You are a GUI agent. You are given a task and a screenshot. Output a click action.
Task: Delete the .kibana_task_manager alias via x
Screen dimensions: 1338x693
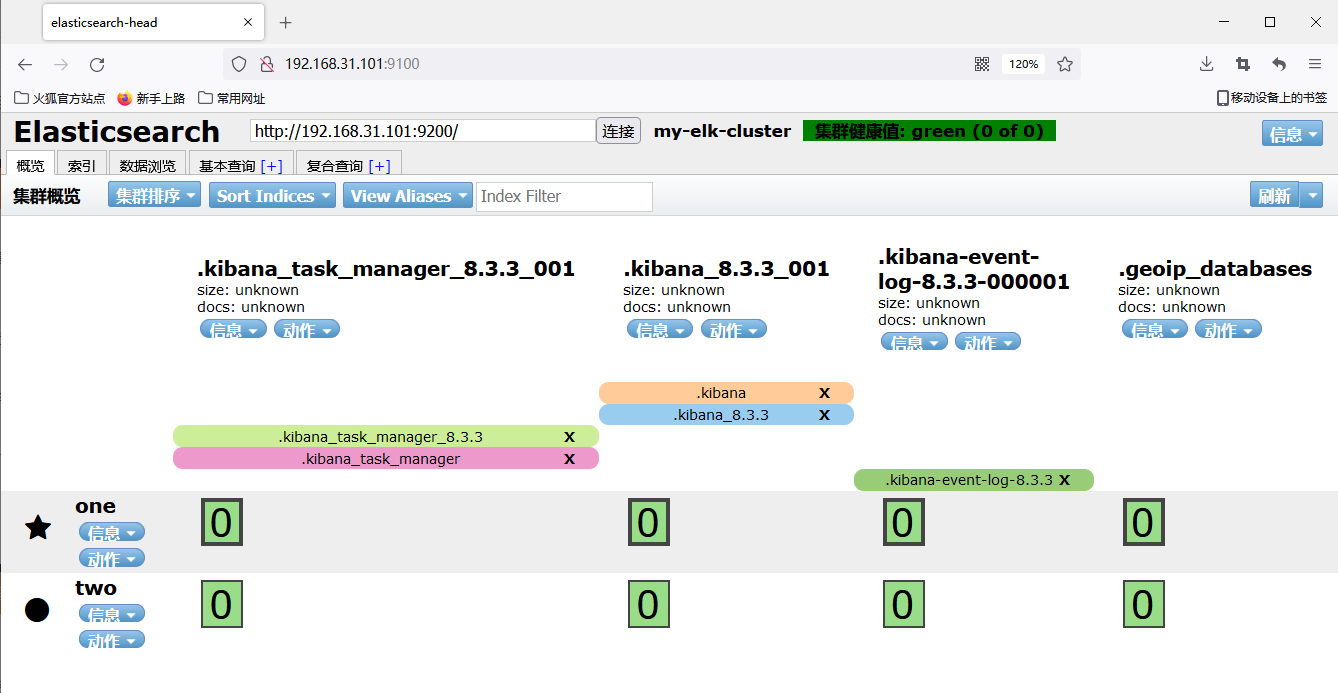tap(570, 459)
